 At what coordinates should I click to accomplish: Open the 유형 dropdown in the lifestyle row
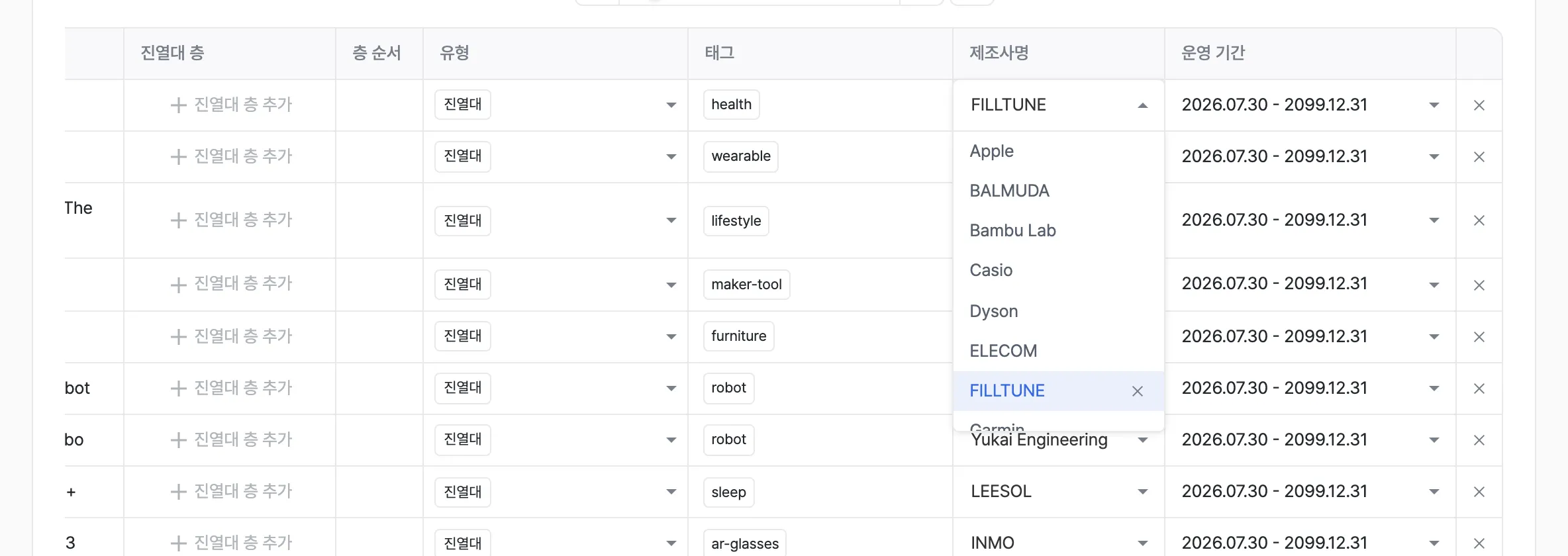(671, 220)
